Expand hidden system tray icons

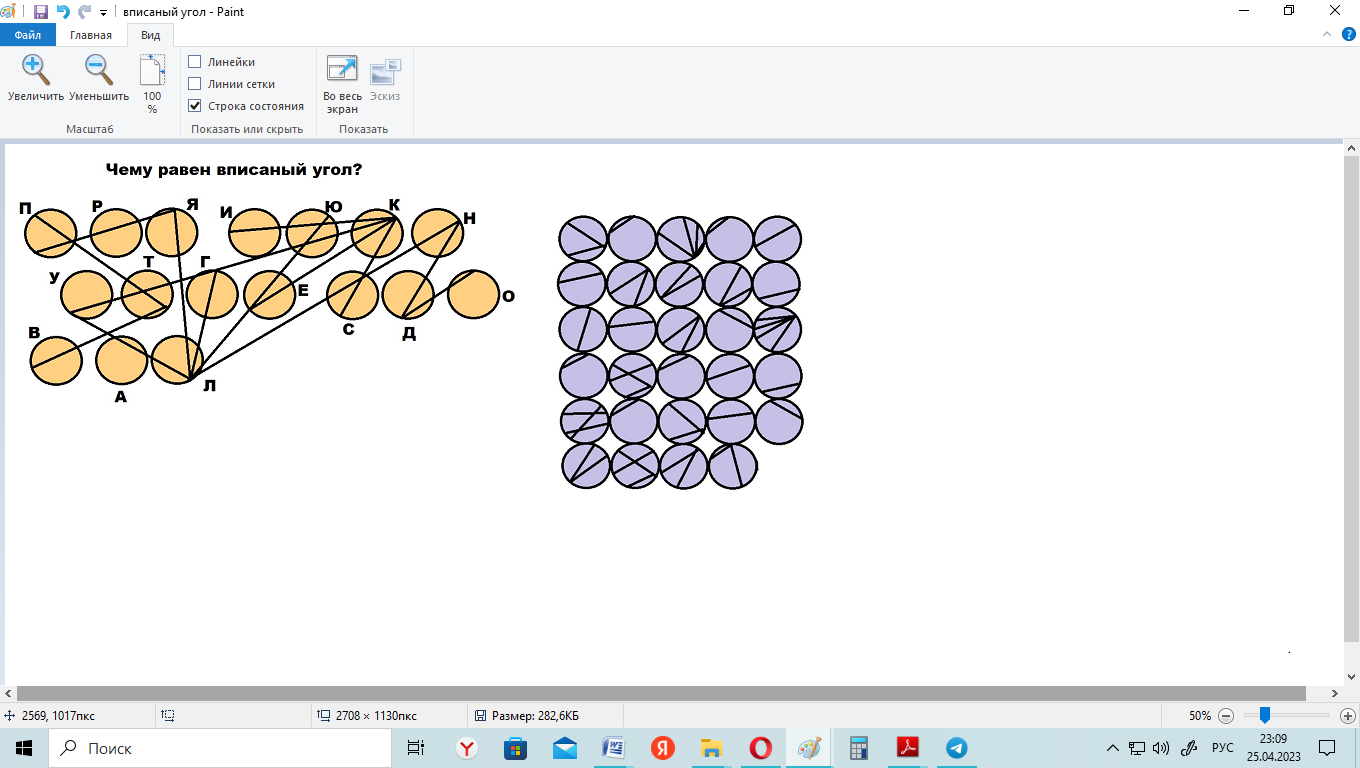point(1112,748)
